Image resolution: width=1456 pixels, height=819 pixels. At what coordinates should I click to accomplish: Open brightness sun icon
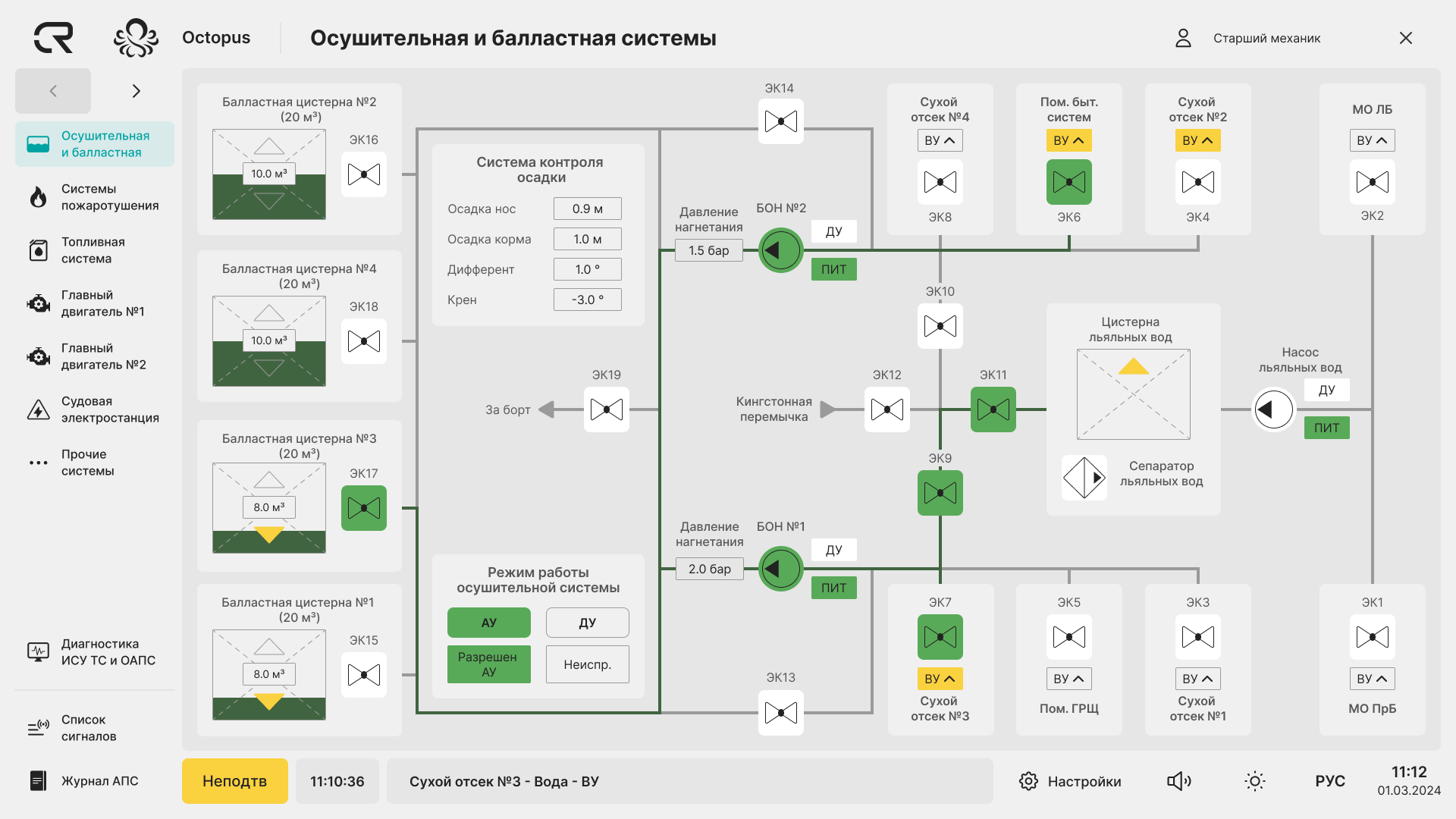coord(1255,781)
